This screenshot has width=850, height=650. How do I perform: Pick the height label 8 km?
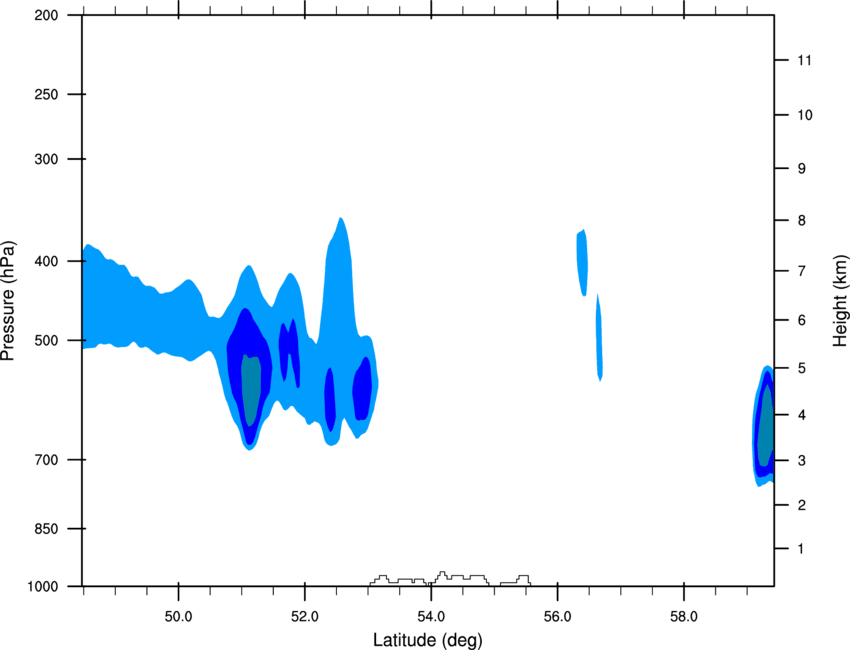802,221
